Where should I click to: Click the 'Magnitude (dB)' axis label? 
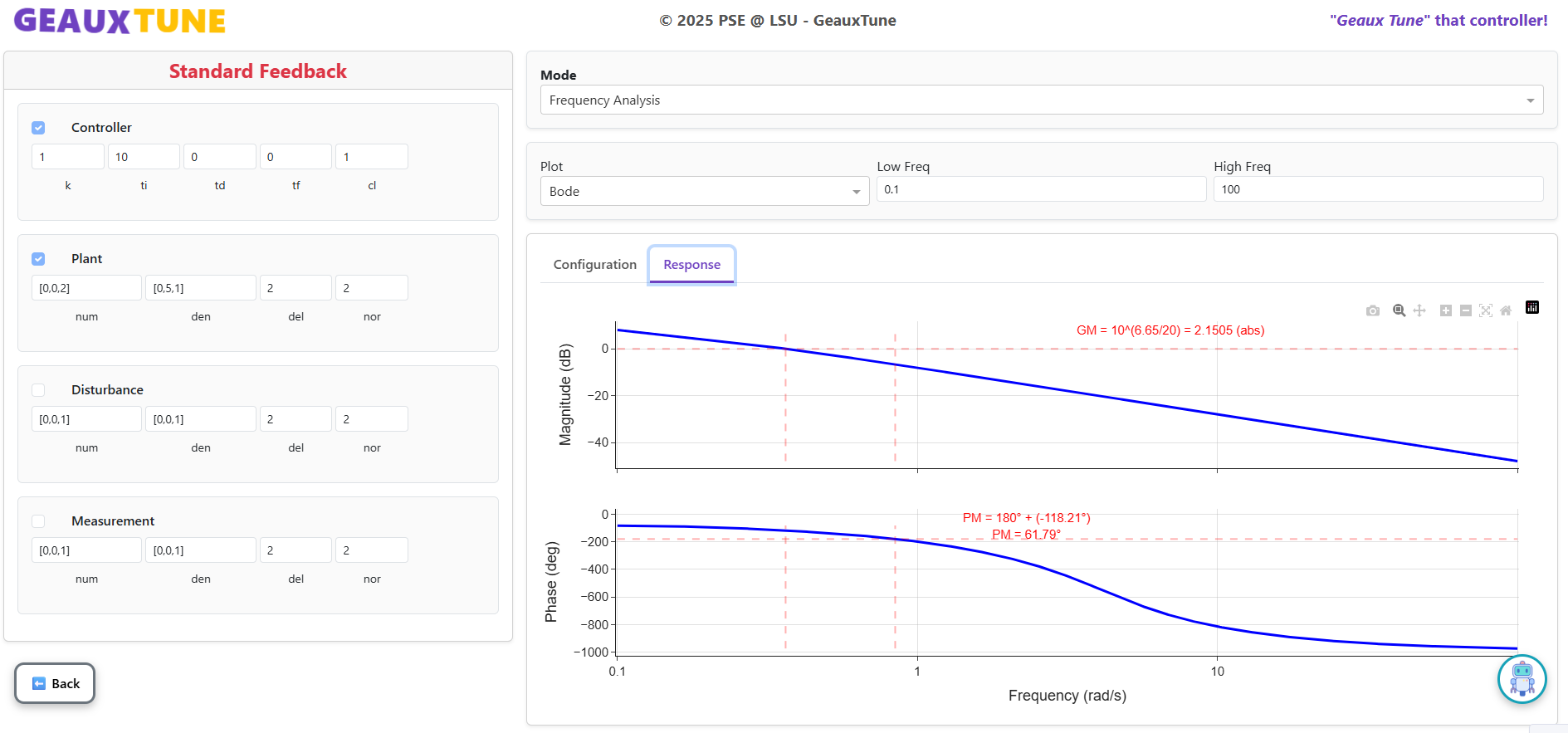click(x=565, y=394)
